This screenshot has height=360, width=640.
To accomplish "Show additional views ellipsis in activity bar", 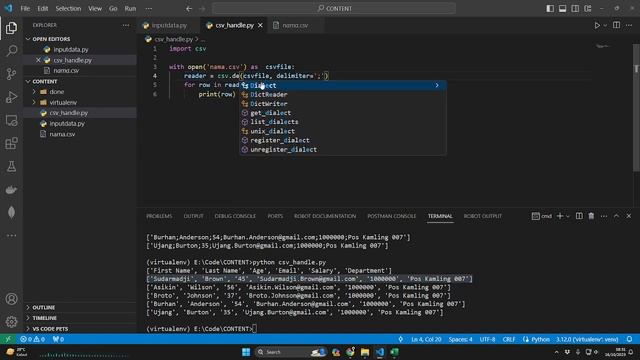I will coord(11,236).
